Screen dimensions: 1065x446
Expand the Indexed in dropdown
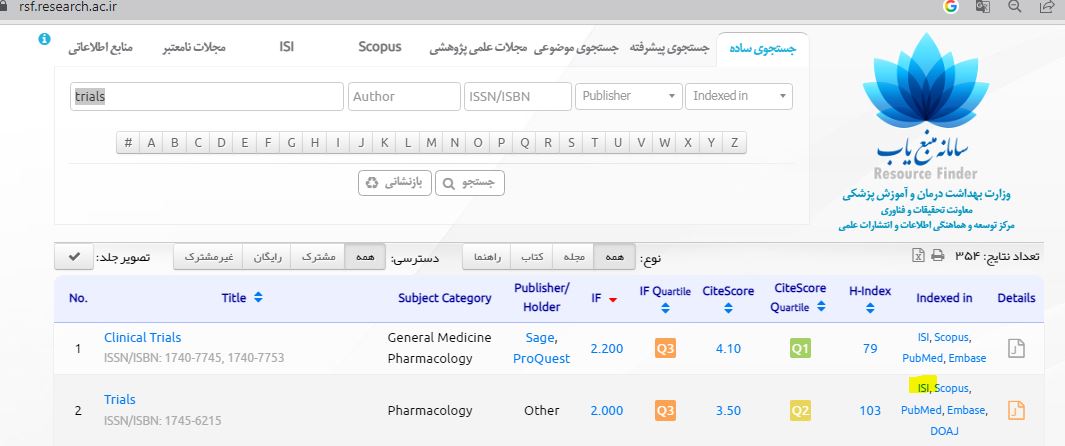coord(738,96)
